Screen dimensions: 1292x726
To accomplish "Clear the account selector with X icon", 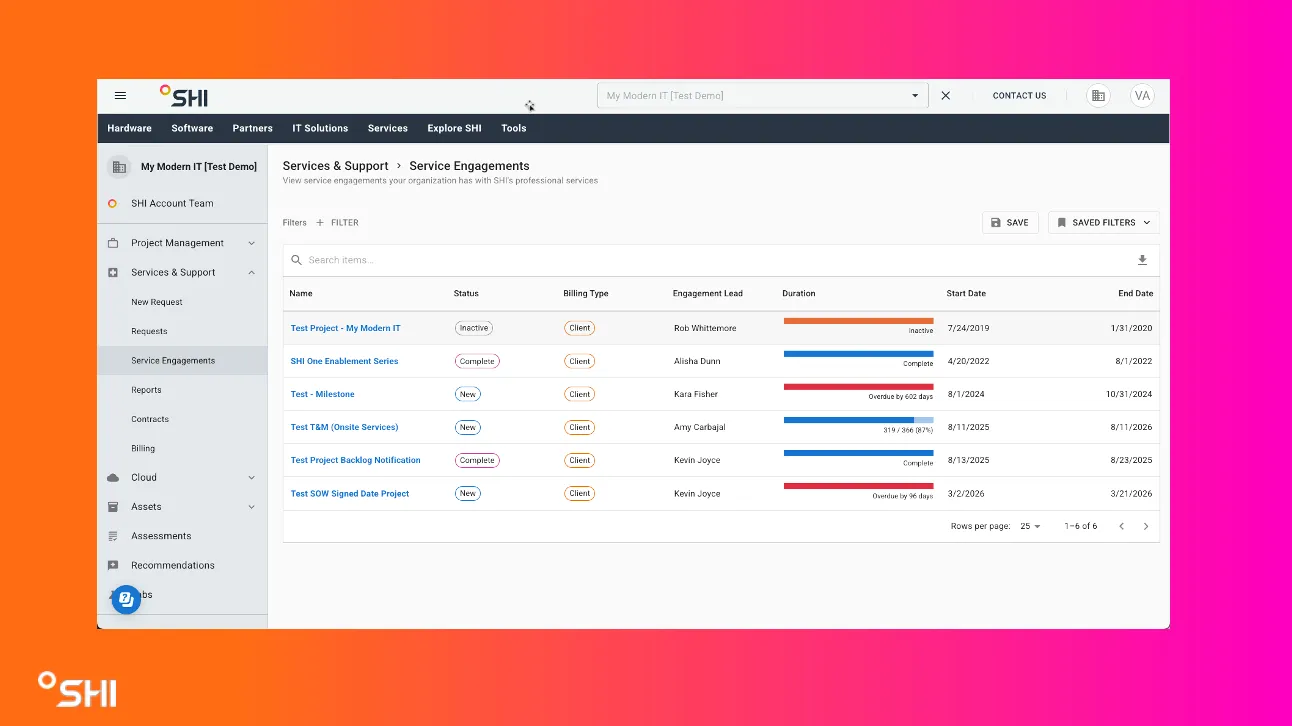I will 946,96.
